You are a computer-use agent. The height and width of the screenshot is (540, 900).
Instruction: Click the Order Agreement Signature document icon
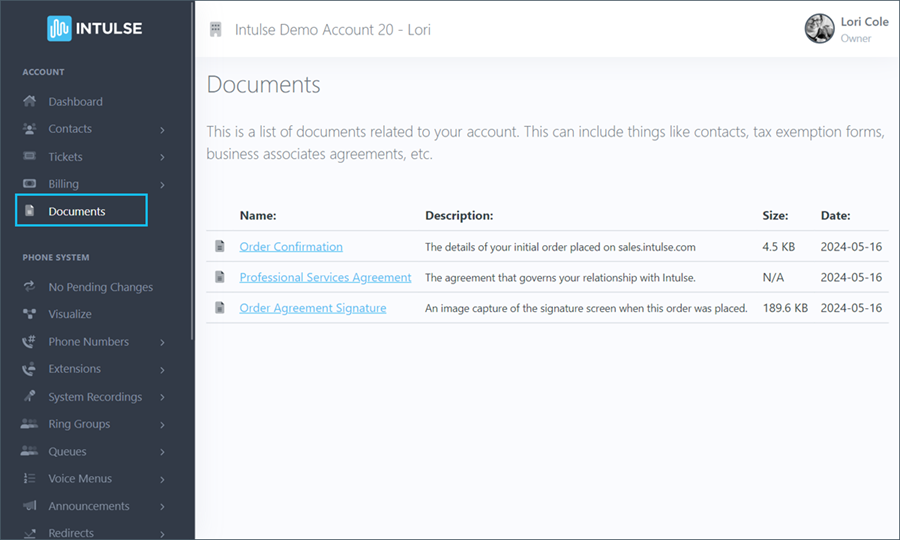click(x=220, y=308)
